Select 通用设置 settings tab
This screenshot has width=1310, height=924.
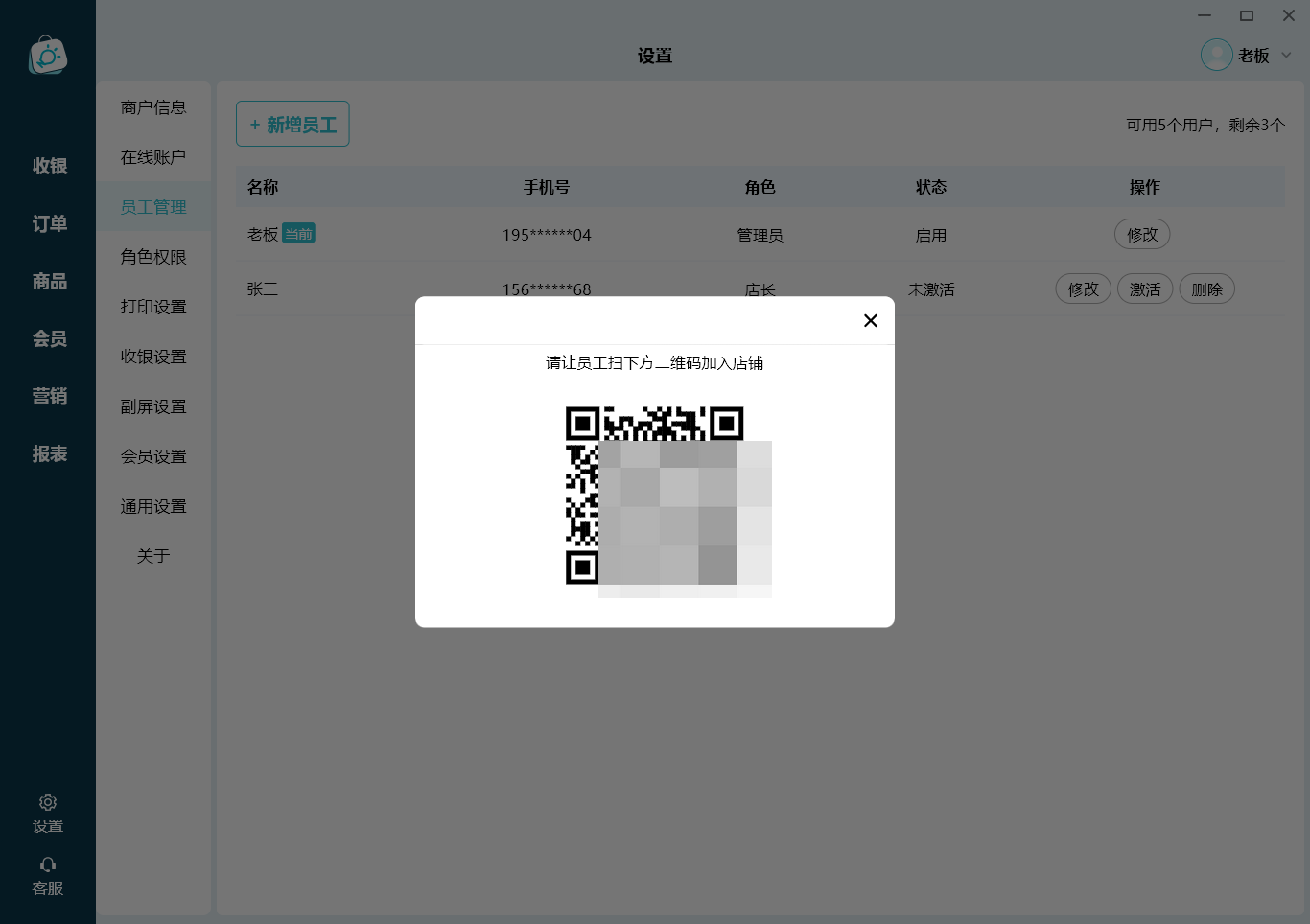click(x=153, y=506)
